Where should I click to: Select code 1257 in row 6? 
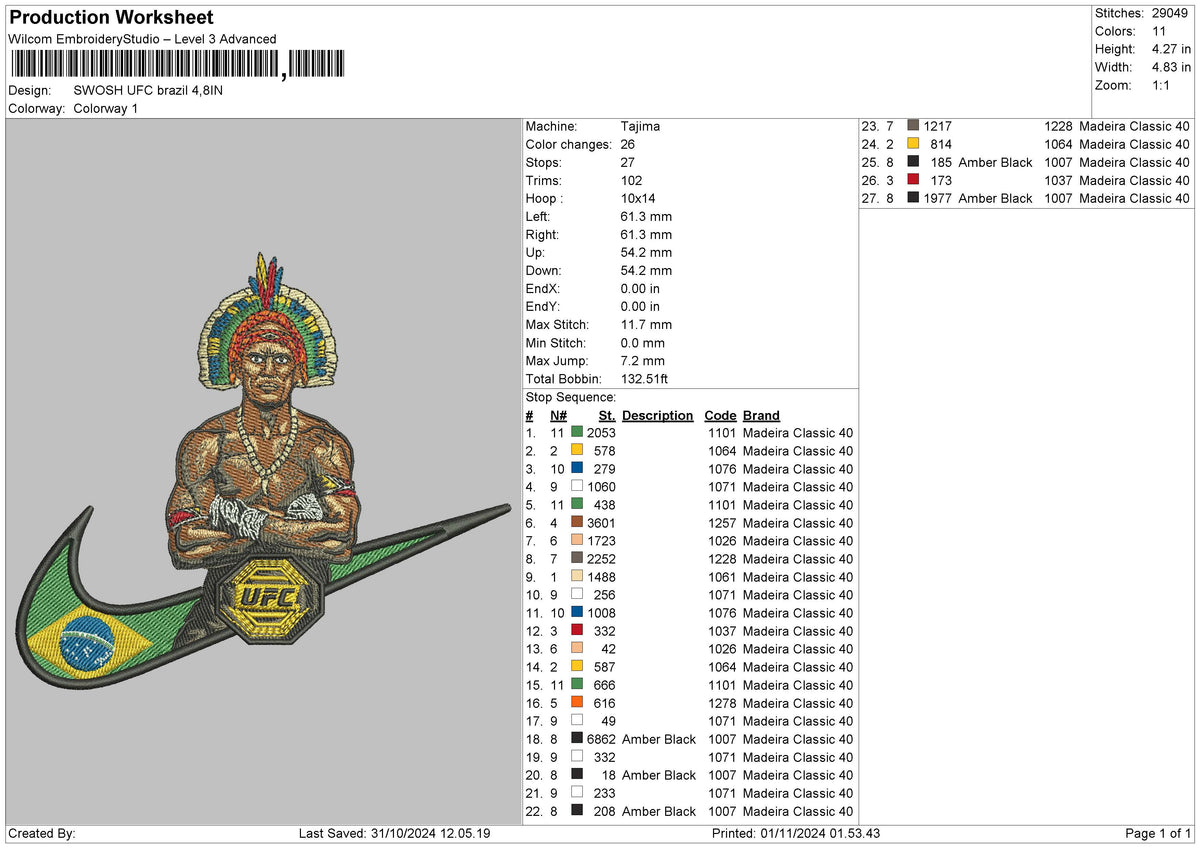(721, 523)
